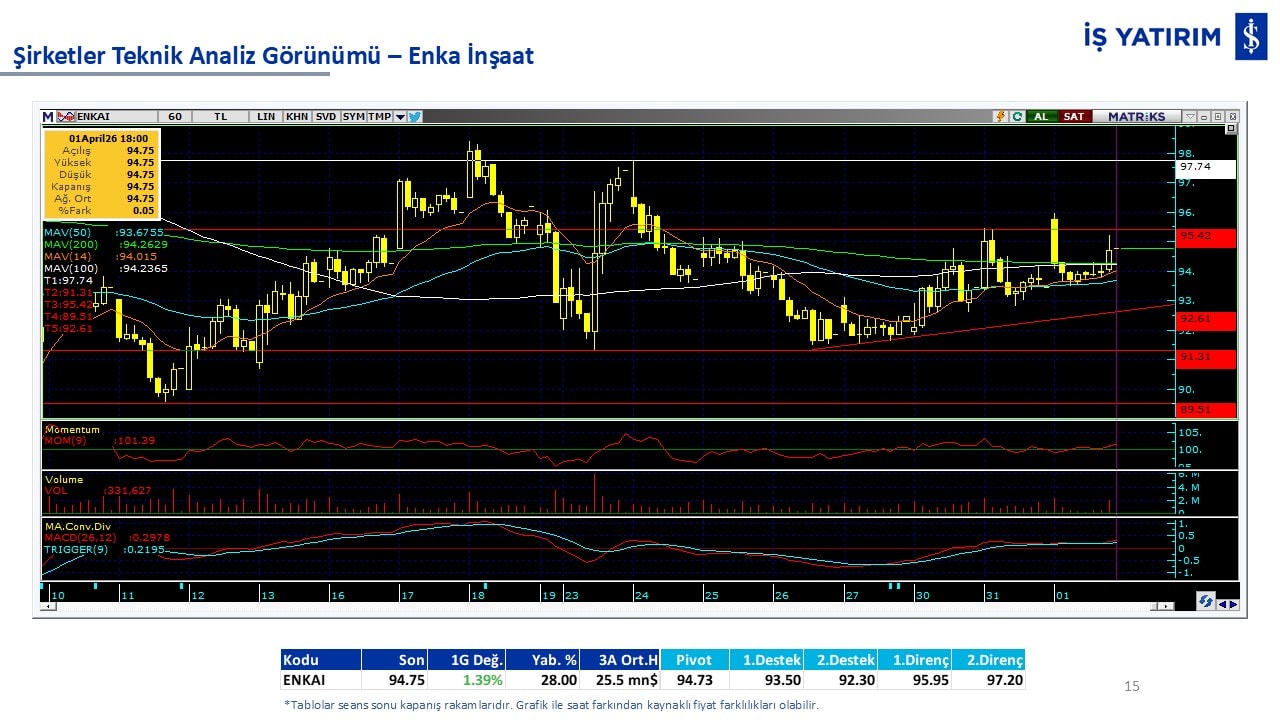The width and height of the screenshot is (1280, 720).
Task: Click the red SAT sell button
Action: 1073,117
